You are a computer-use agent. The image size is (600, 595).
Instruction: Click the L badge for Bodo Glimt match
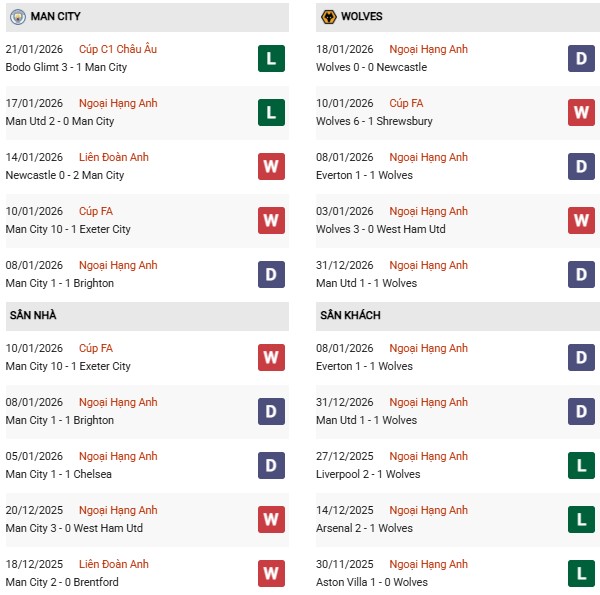[271, 58]
